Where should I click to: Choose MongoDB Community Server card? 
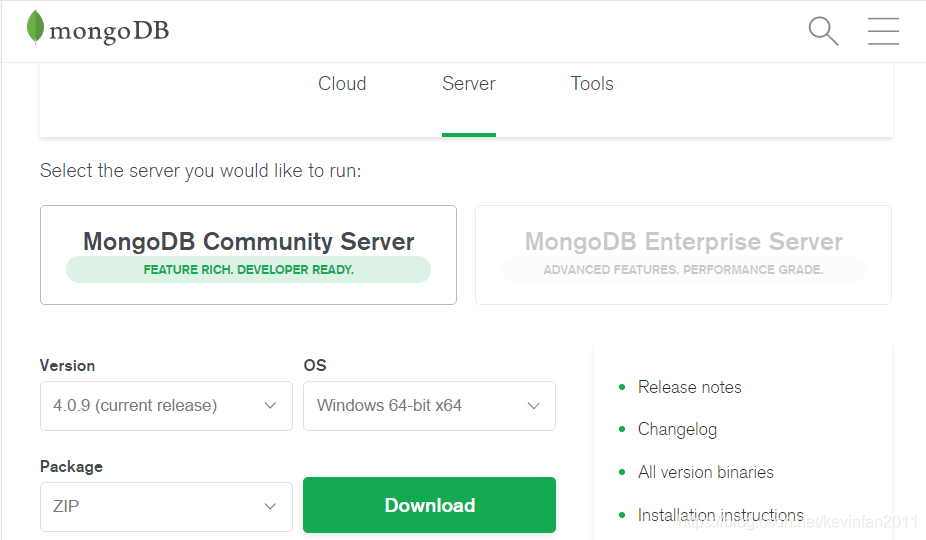click(x=248, y=255)
